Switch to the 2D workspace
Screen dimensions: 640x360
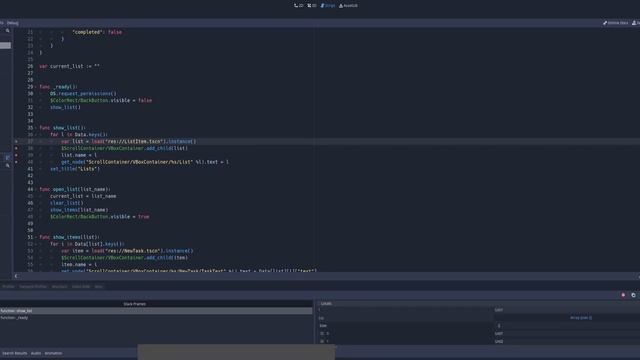pyautogui.click(x=299, y=6)
